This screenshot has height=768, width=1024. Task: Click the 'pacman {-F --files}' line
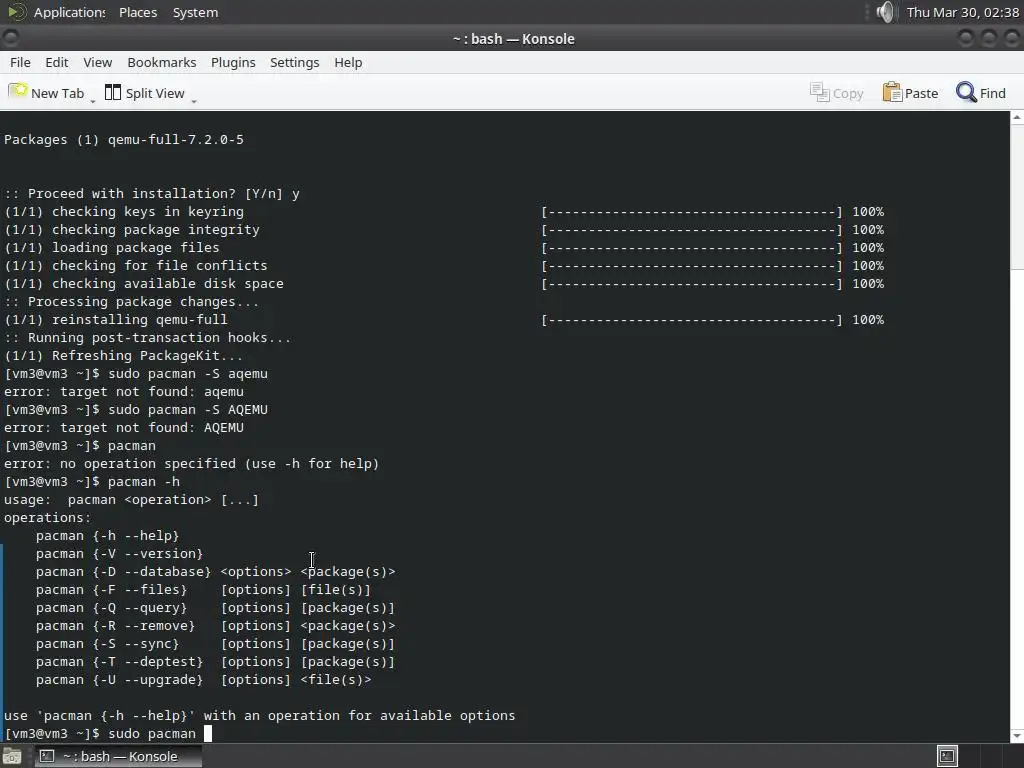[x=203, y=590]
